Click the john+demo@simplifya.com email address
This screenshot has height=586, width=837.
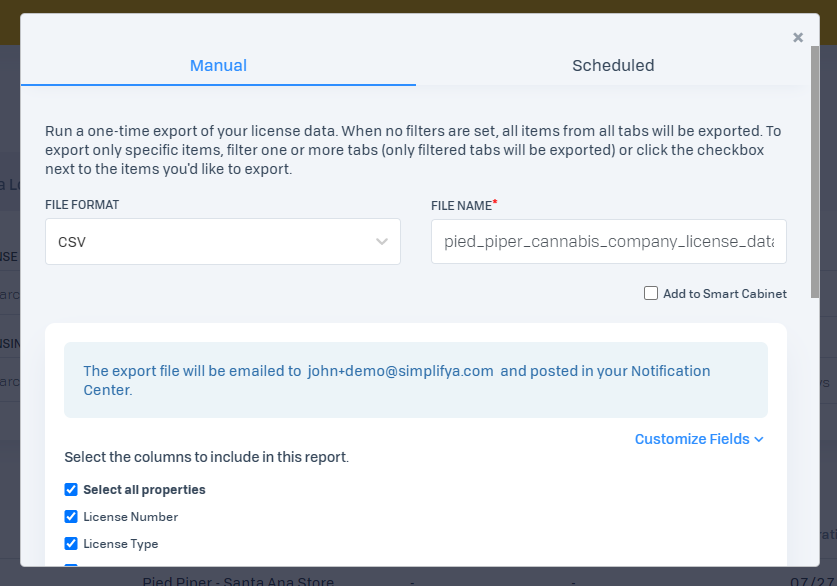(400, 371)
